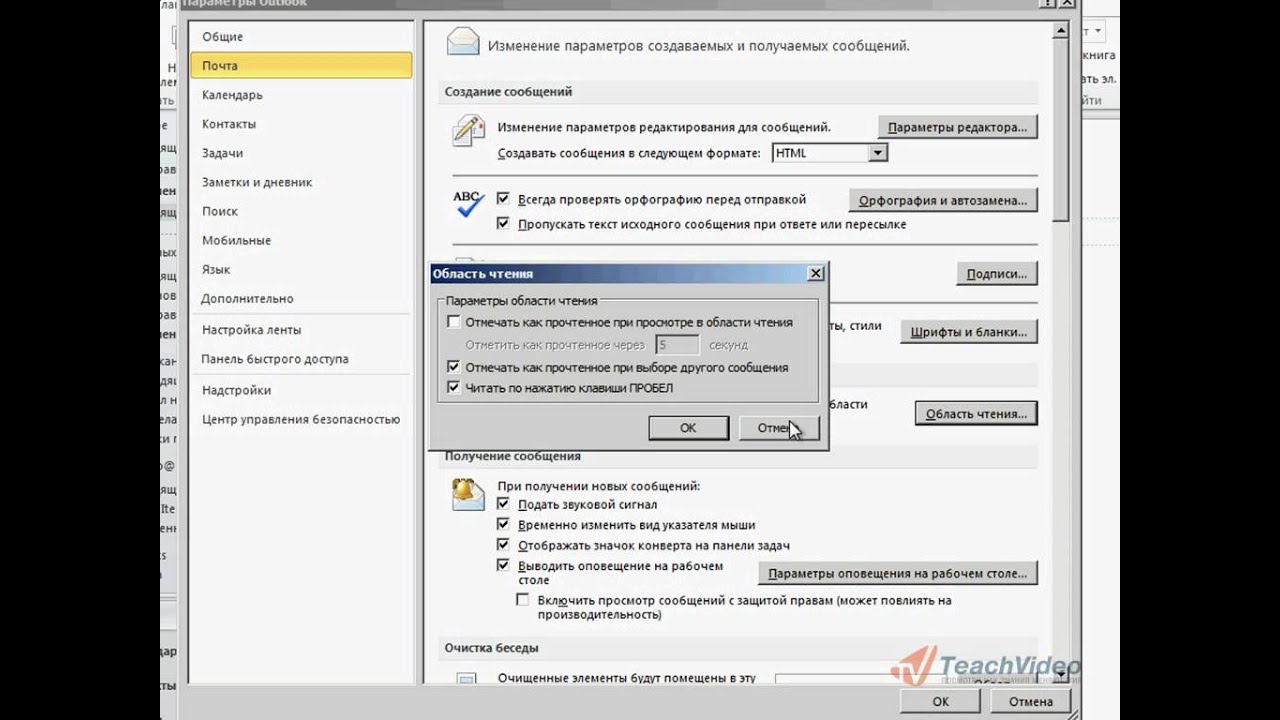This screenshot has width=1280, height=720.
Task: Open the Мобильные settings category
Action: 300,240
